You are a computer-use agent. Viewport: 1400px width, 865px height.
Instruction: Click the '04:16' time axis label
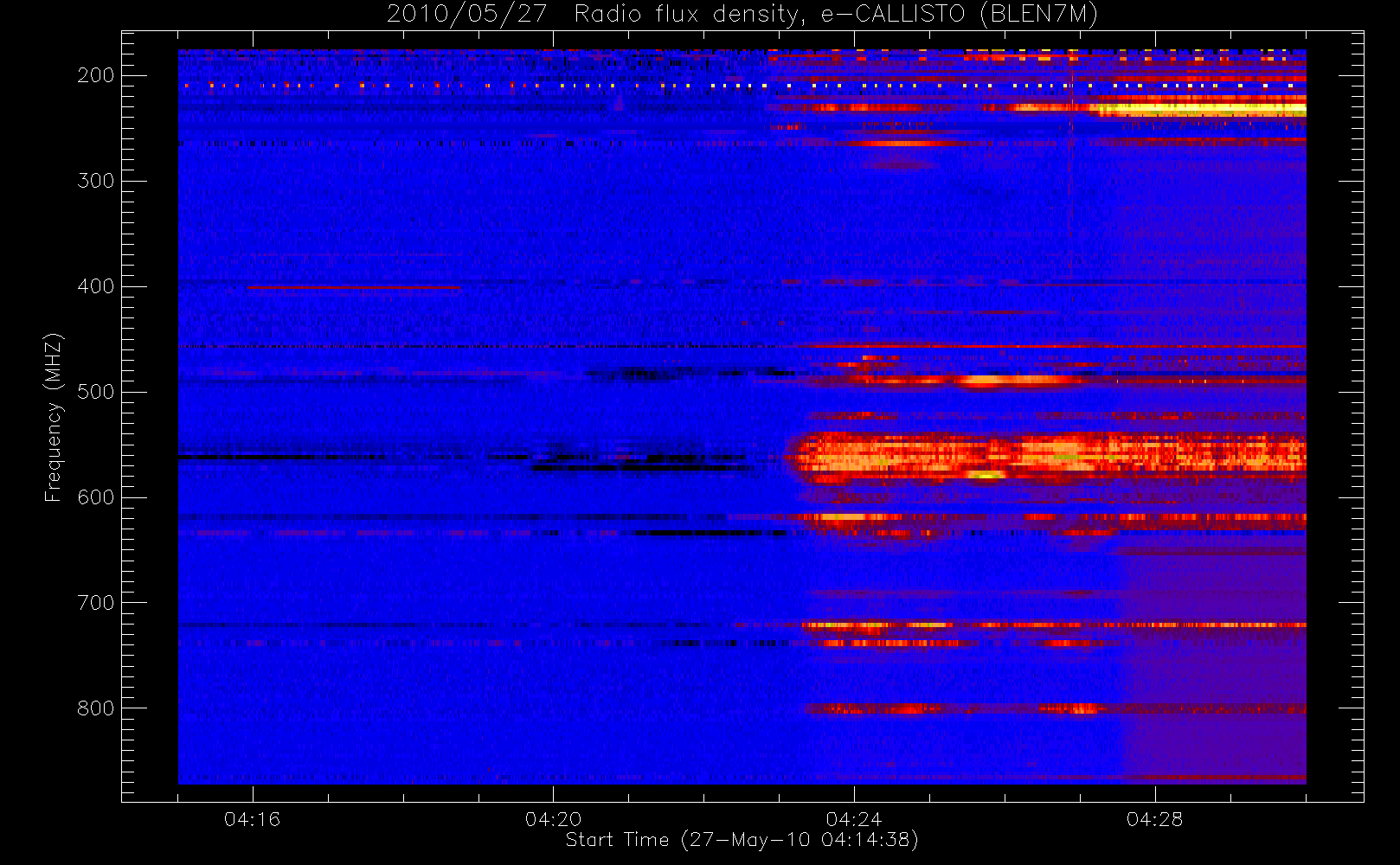pyautogui.click(x=253, y=819)
